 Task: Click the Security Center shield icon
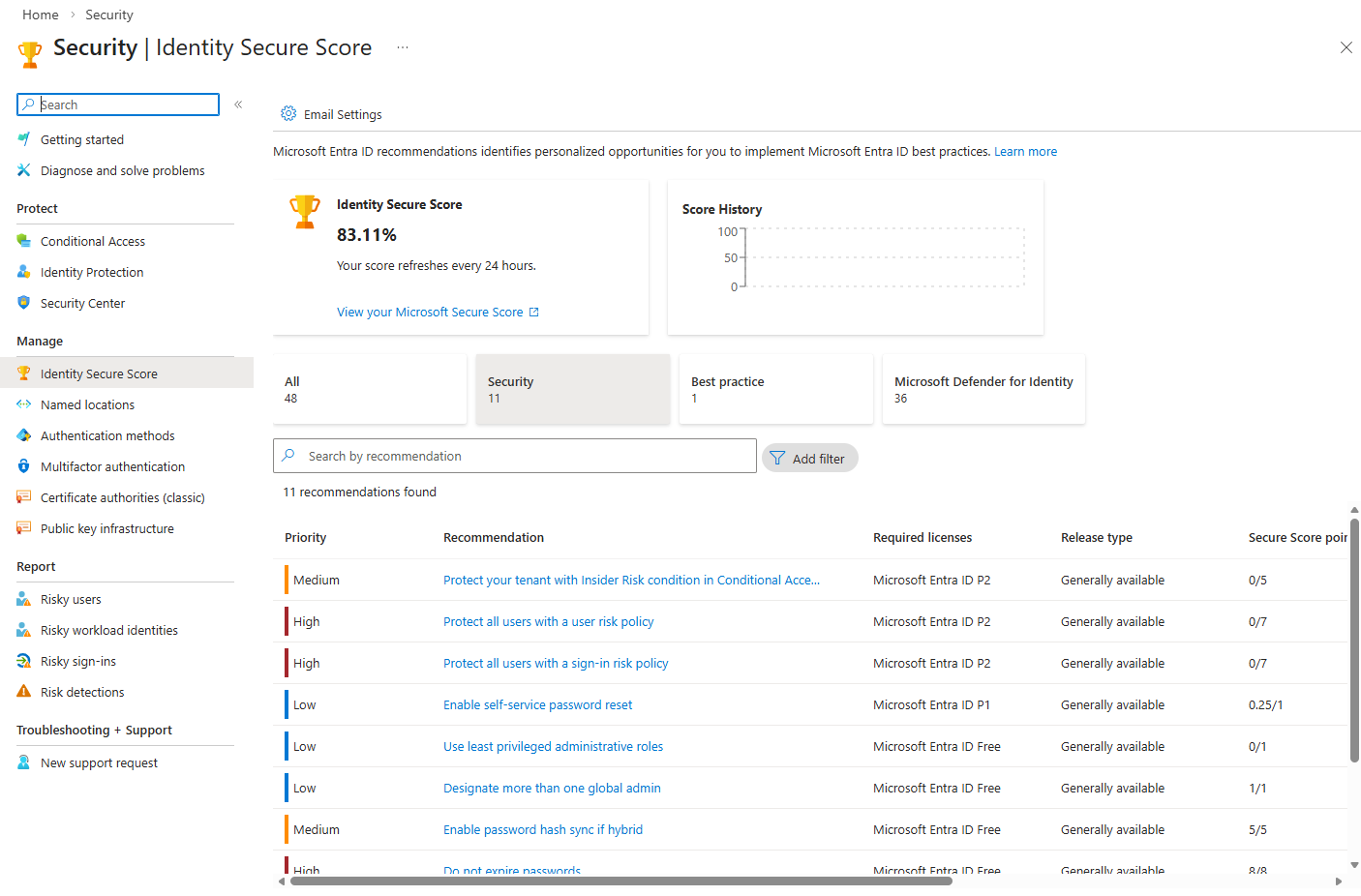tap(24, 303)
